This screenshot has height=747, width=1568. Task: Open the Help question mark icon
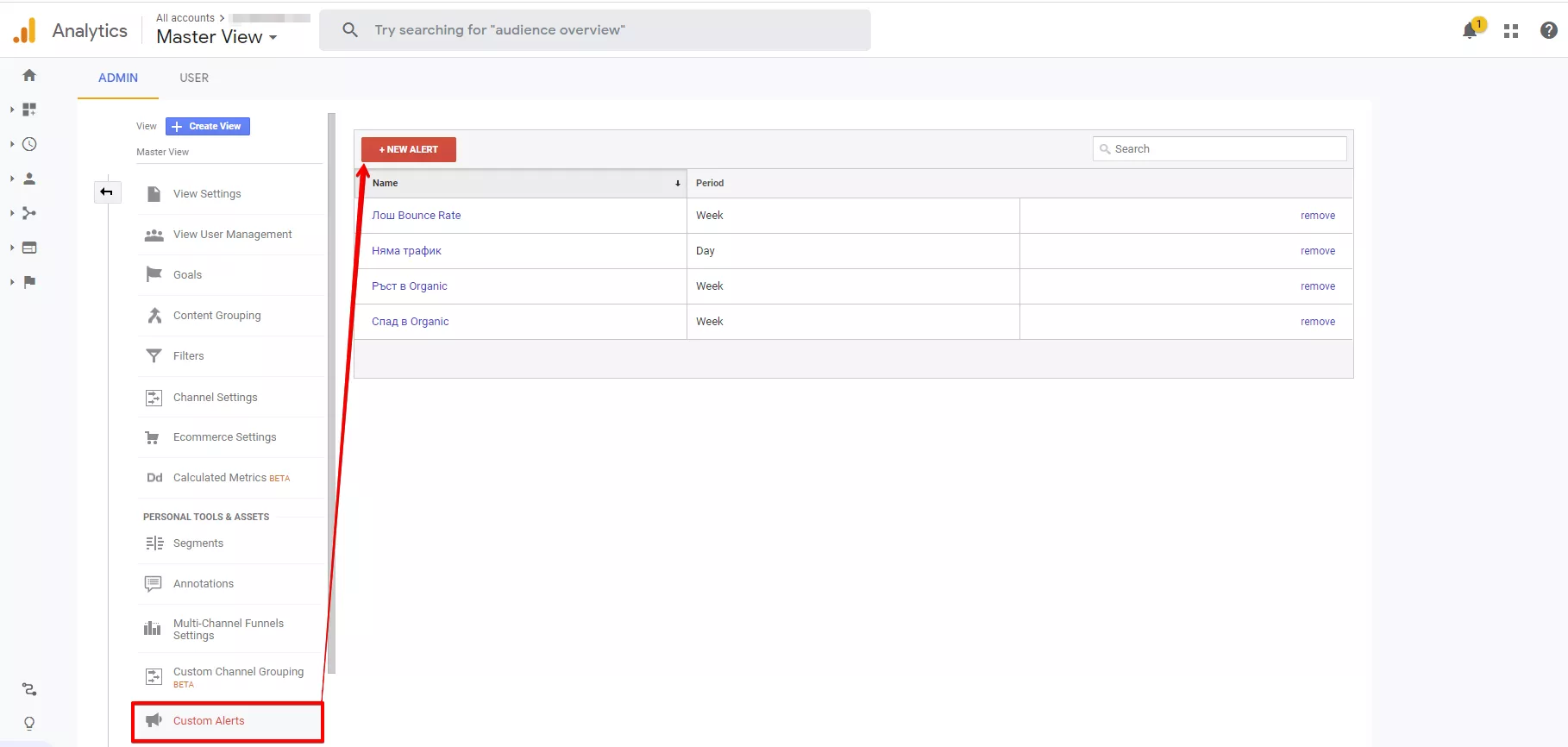[x=1549, y=31]
